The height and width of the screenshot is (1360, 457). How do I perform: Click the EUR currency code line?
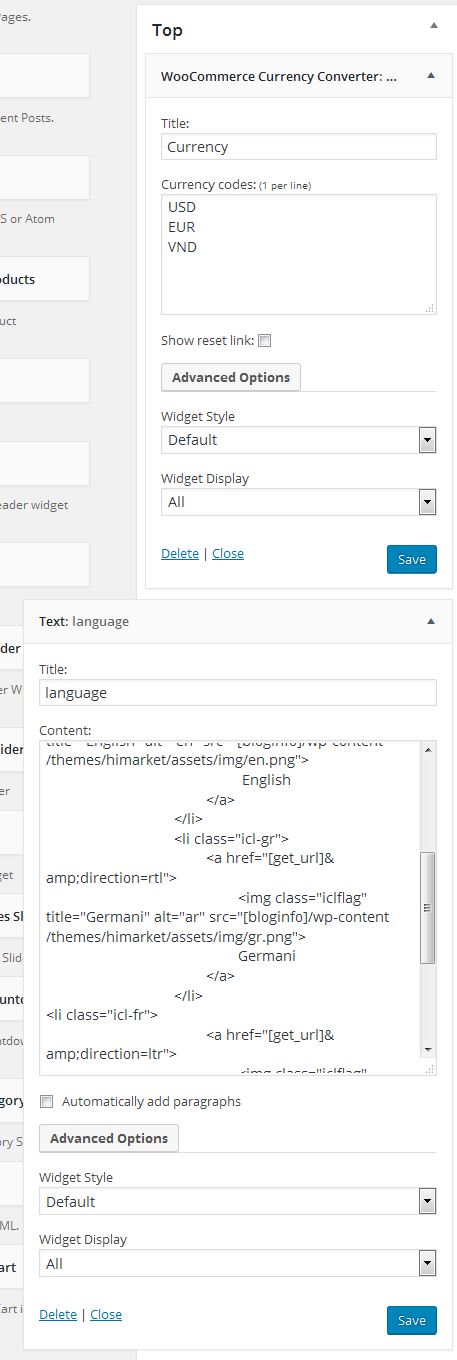tap(182, 227)
